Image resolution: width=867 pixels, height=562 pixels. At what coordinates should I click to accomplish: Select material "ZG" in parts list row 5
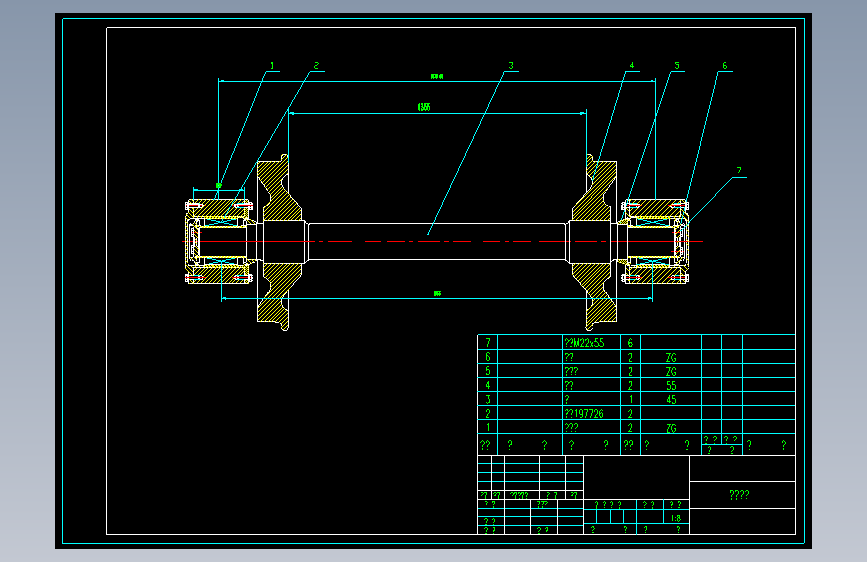671,372
